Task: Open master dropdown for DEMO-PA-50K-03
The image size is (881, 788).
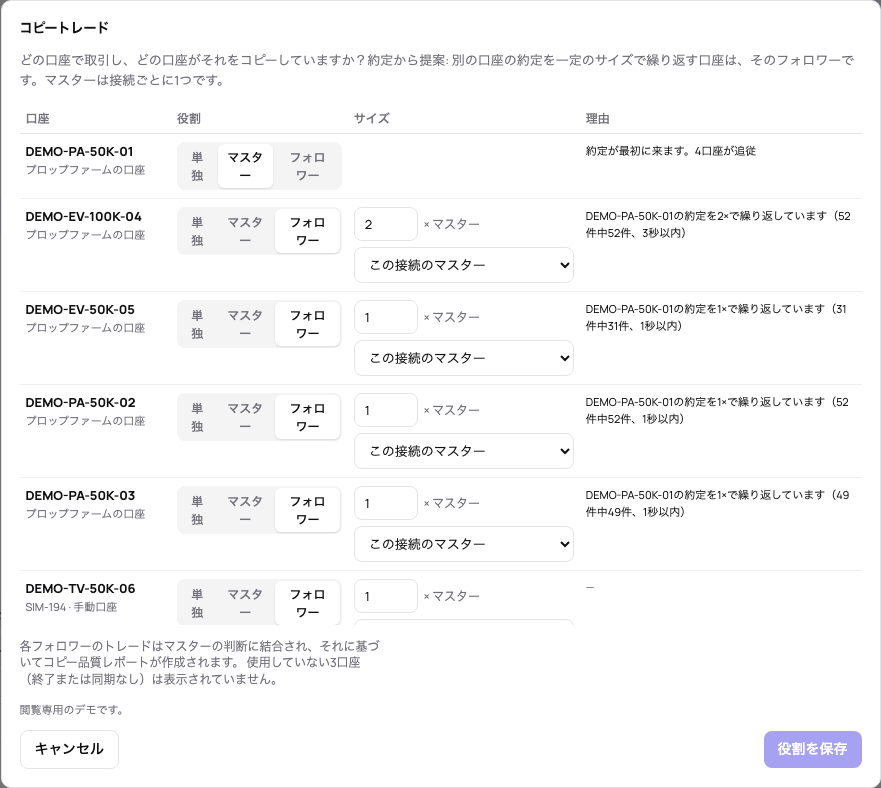Action: [464, 544]
